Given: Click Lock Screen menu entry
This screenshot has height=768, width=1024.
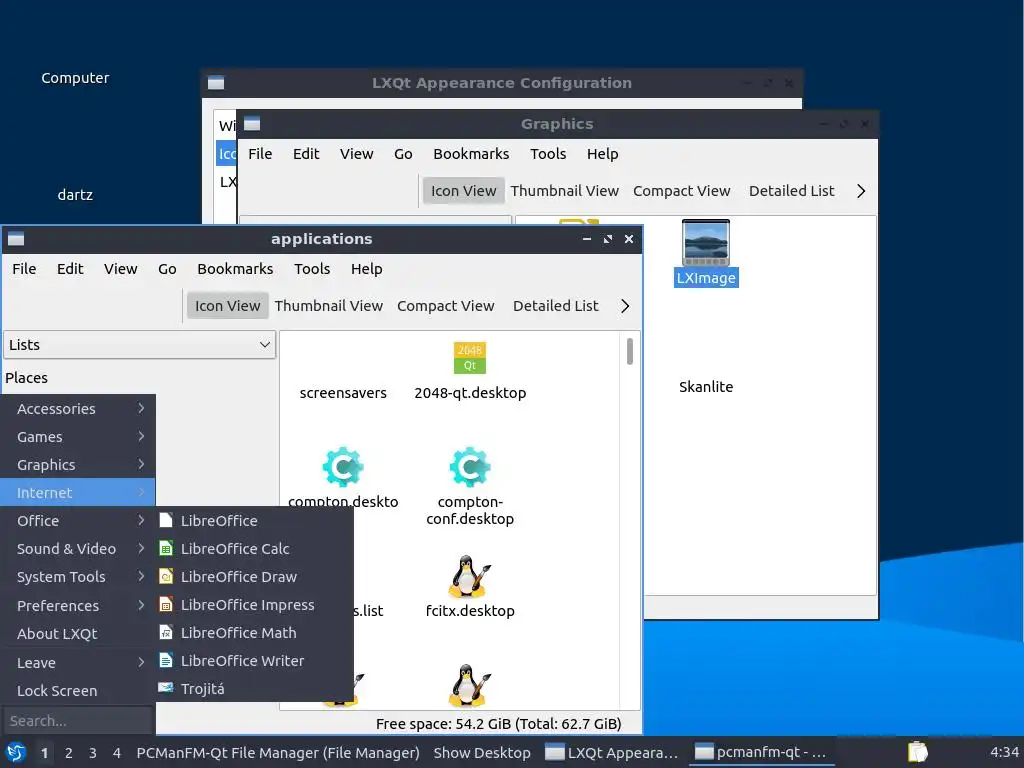Looking at the screenshot, I should coord(78,690).
